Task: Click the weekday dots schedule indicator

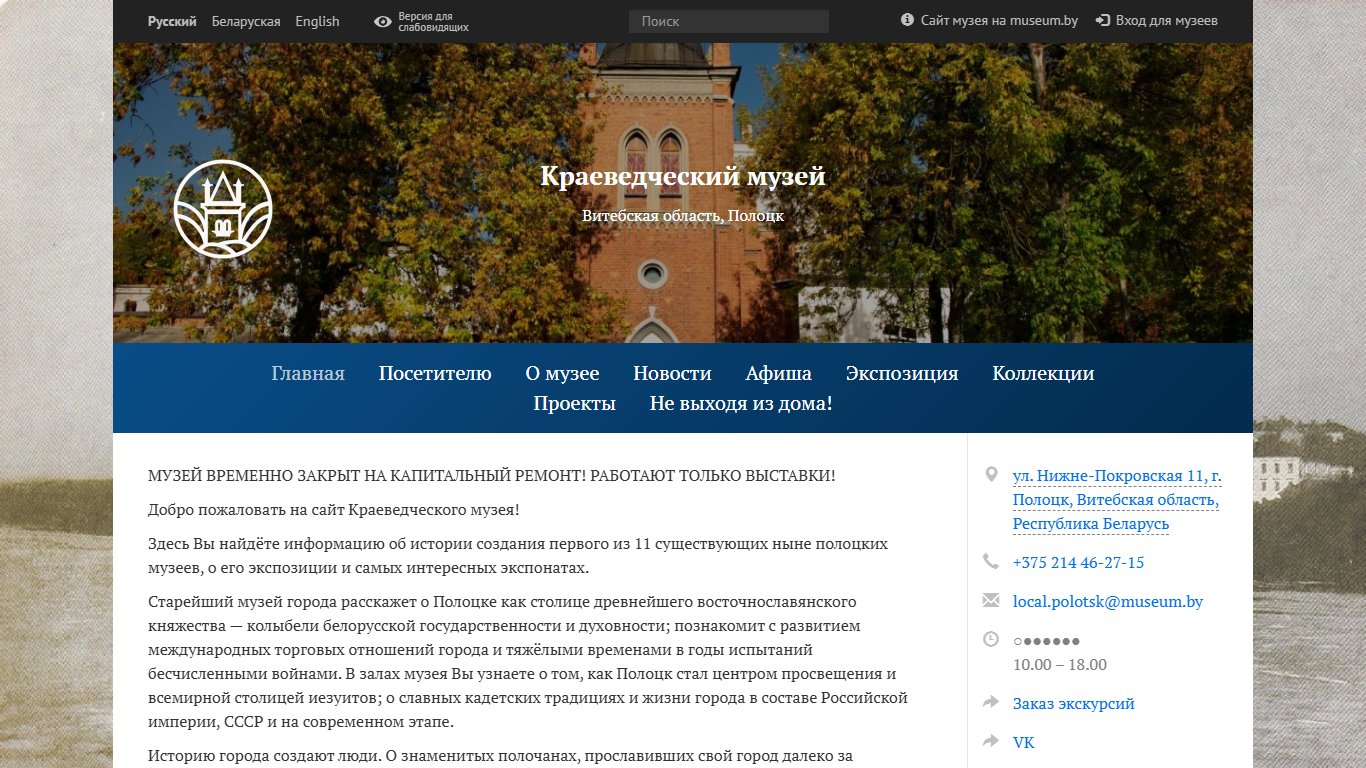Action: coord(1047,640)
